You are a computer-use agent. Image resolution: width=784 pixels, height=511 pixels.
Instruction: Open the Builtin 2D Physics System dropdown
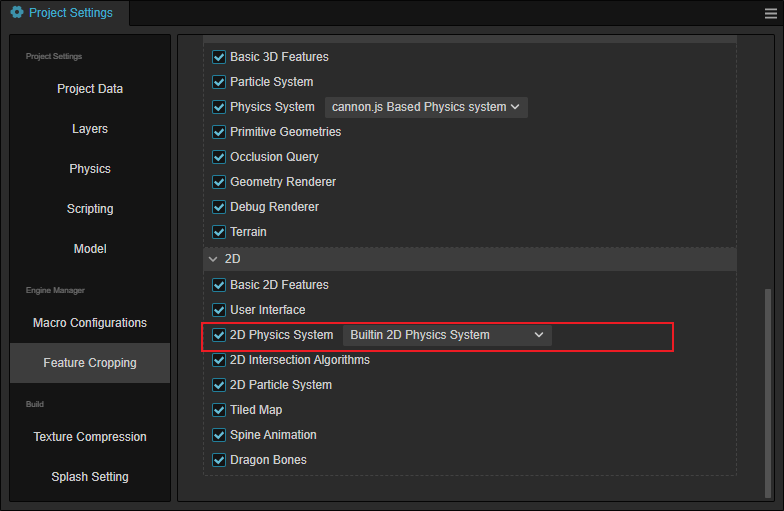(446, 335)
